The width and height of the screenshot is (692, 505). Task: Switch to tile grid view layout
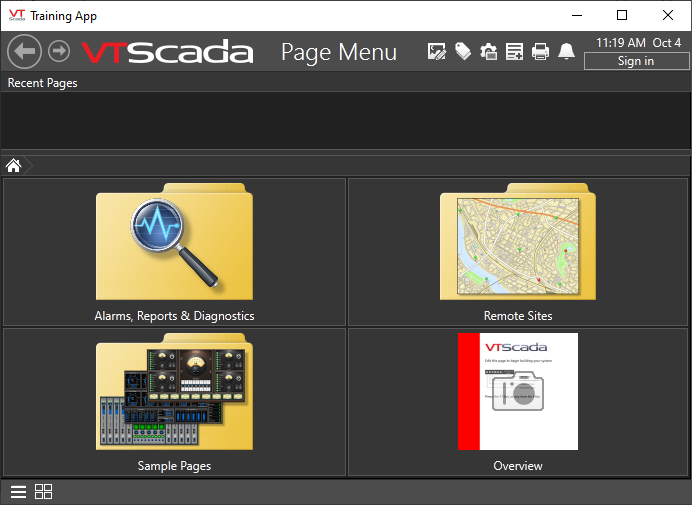pos(44,491)
